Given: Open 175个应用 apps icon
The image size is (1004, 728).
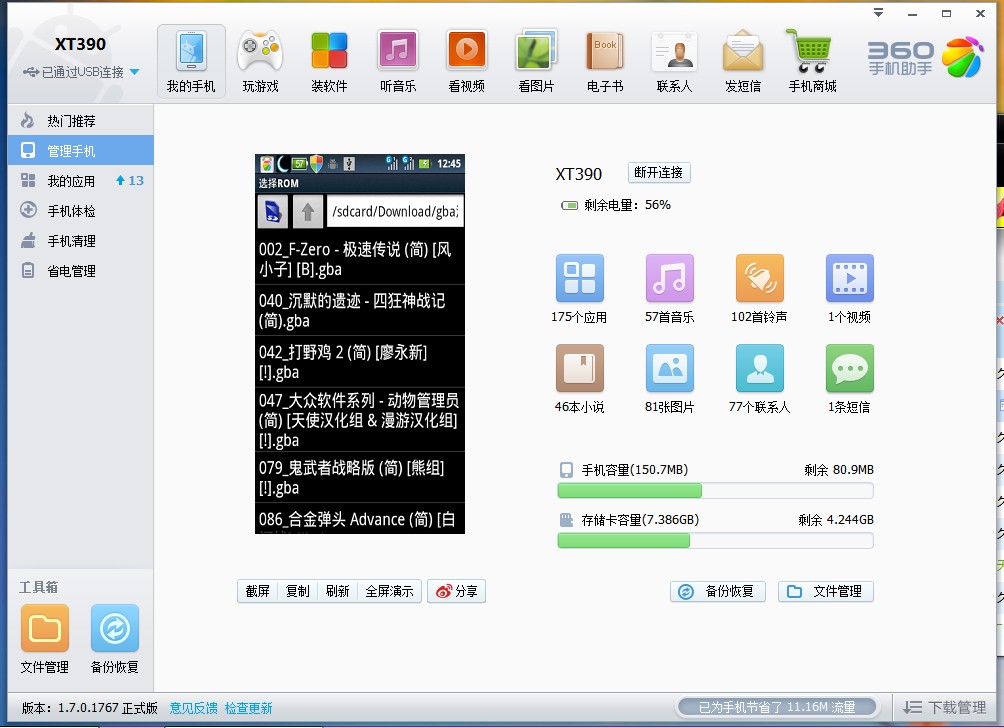Looking at the screenshot, I should click(579, 278).
